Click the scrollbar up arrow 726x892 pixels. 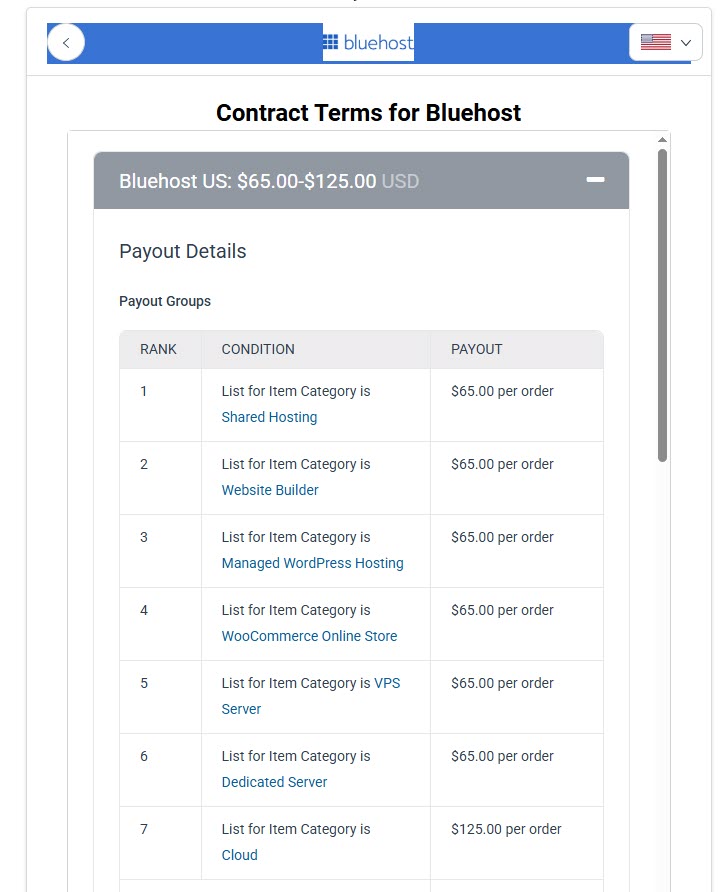[x=662, y=140]
